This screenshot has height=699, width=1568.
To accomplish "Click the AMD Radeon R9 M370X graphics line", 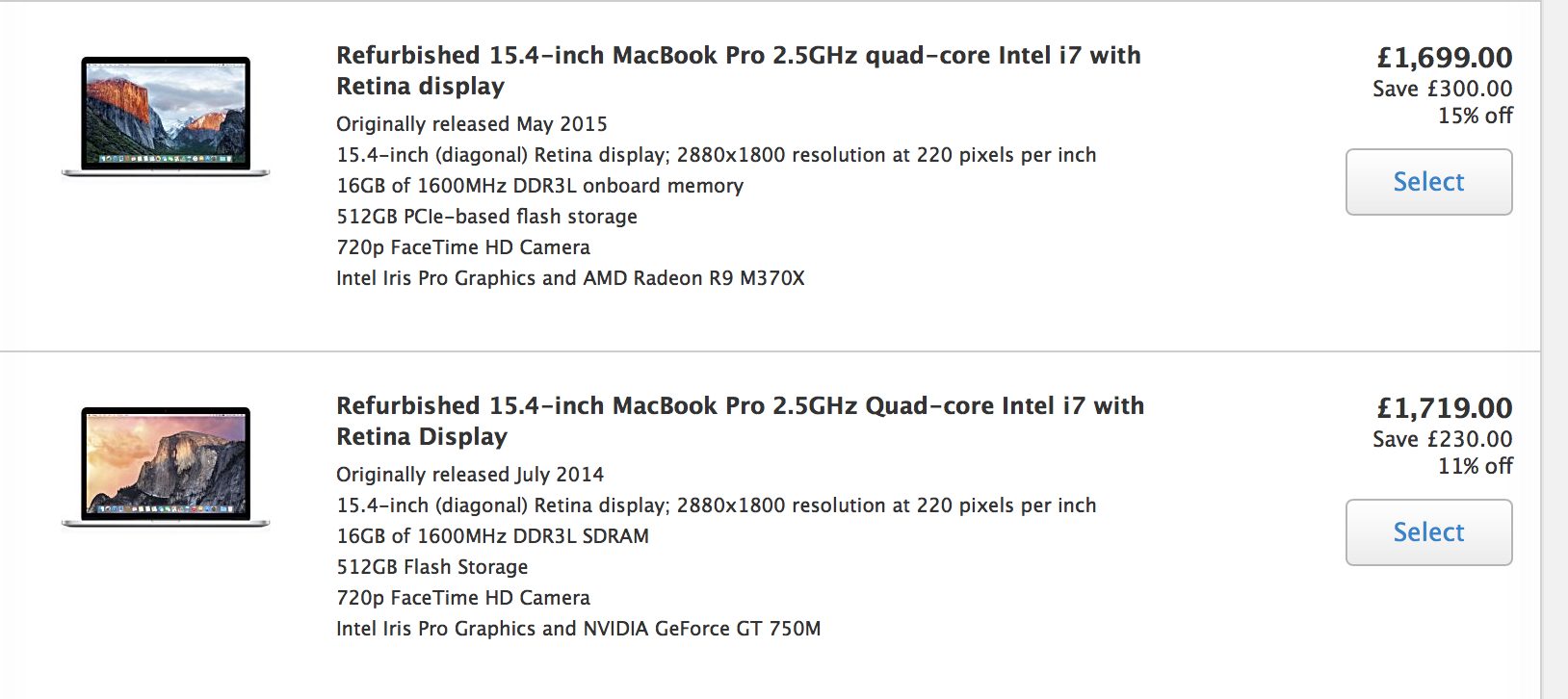I will (570, 278).
